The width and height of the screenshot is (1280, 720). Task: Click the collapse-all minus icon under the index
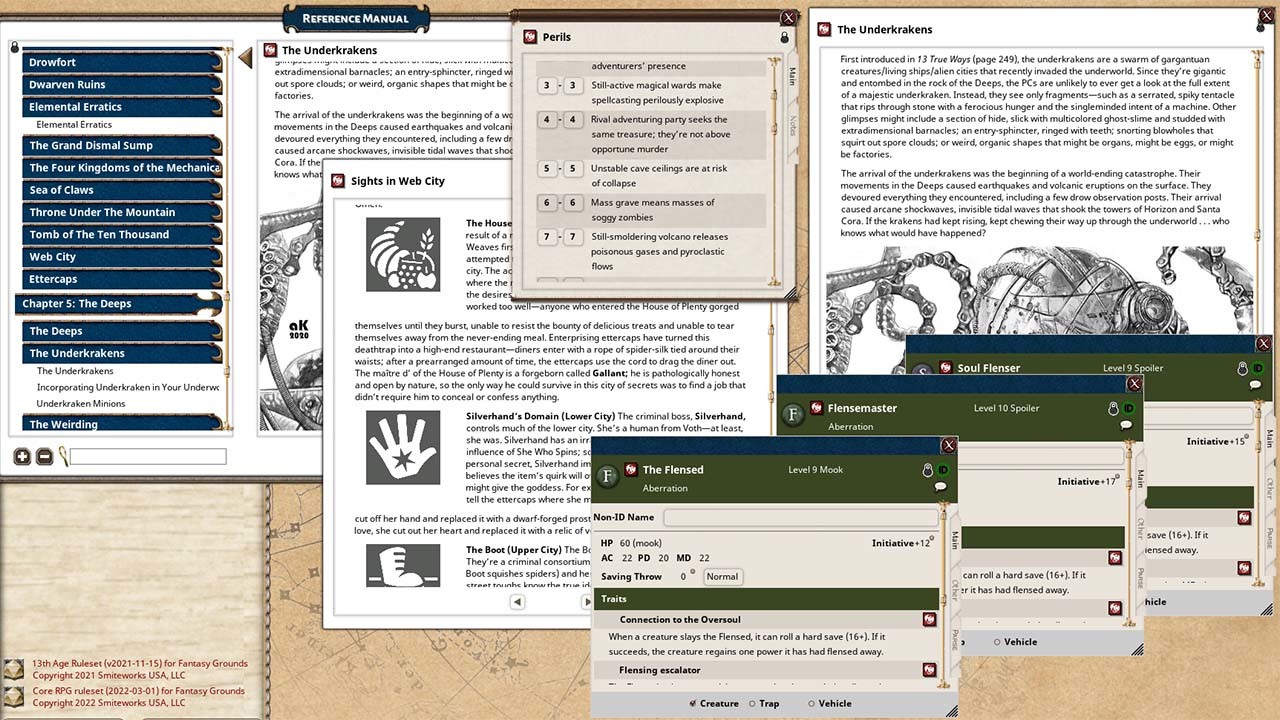pos(44,457)
